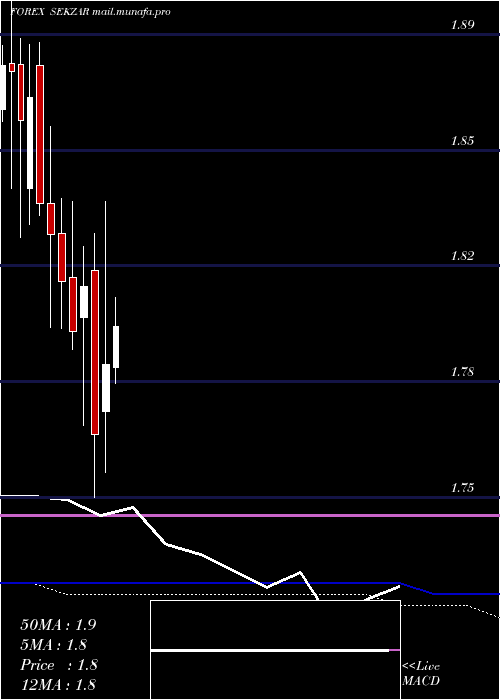500x700 pixels.
Task: Click the 1.78 price axis label
Action: pyautogui.click(x=462, y=372)
